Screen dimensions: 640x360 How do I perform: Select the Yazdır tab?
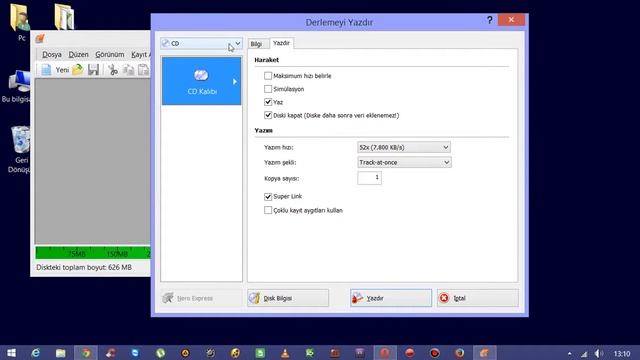click(281, 43)
